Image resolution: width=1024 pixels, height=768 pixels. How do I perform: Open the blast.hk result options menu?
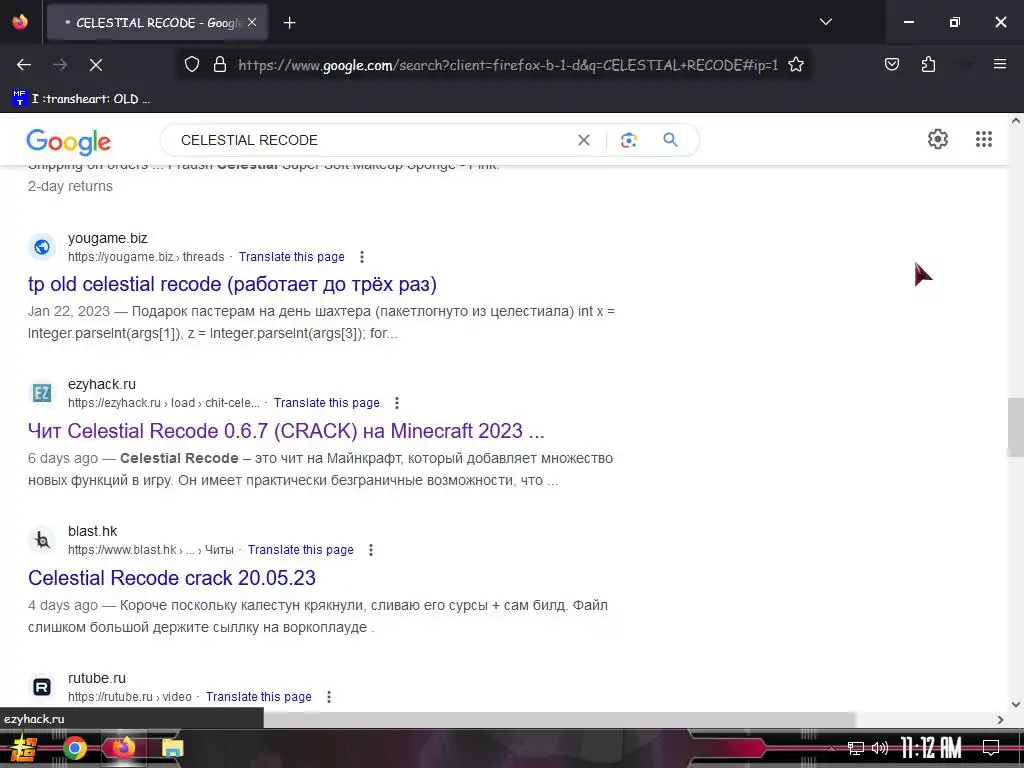(371, 550)
